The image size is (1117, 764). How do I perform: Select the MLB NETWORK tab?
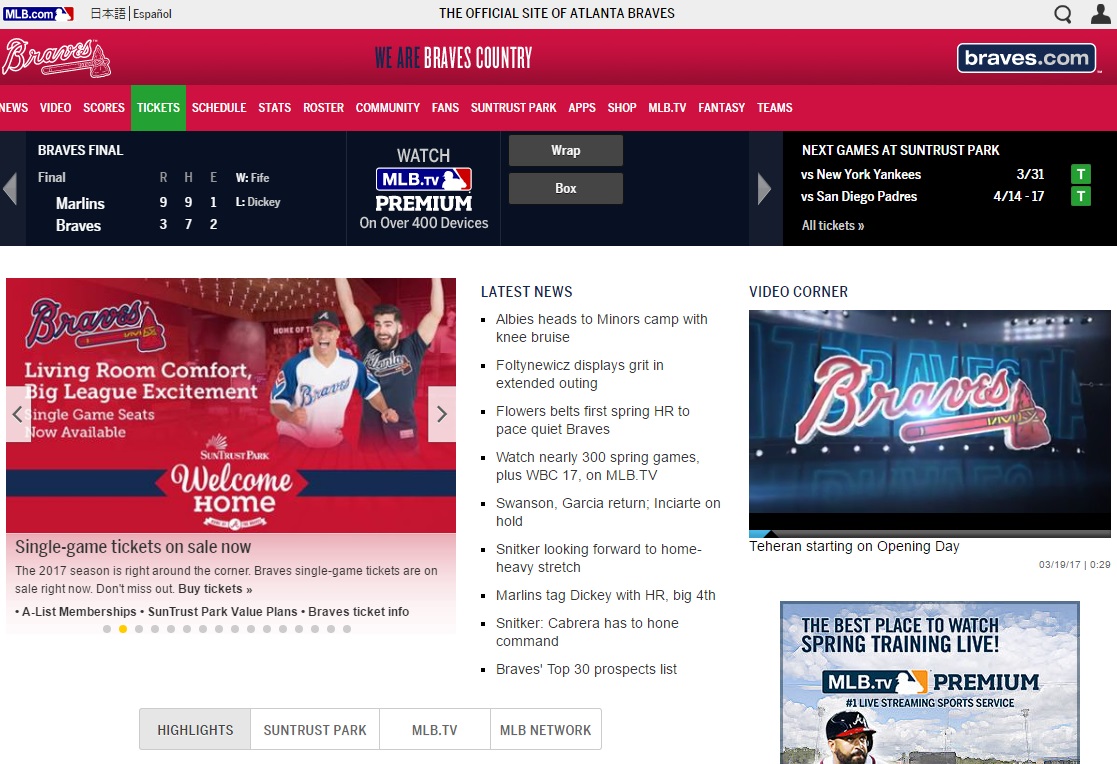coord(546,730)
